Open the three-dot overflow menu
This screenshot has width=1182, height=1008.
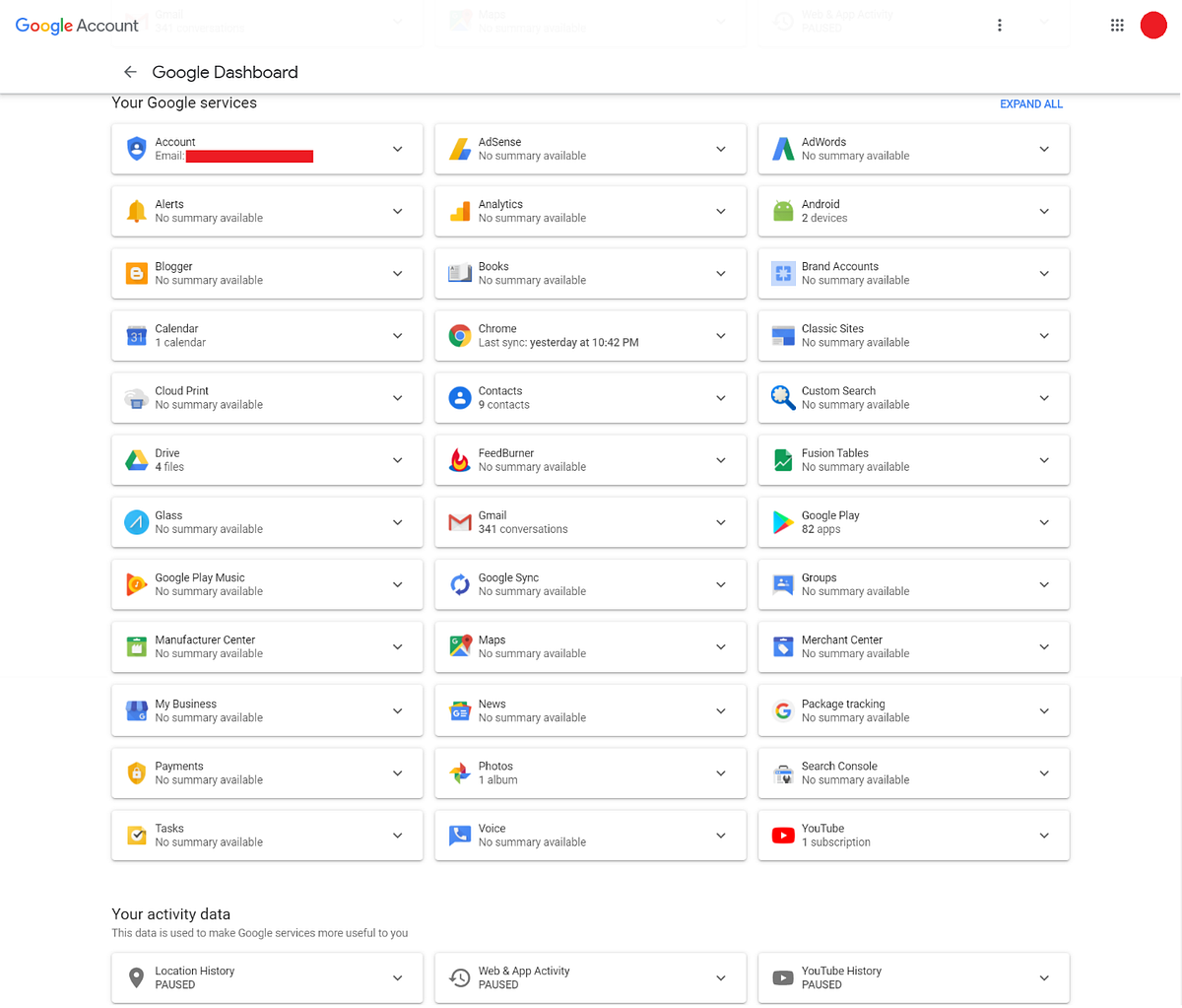pyautogui.click(x=1000, y=25)
